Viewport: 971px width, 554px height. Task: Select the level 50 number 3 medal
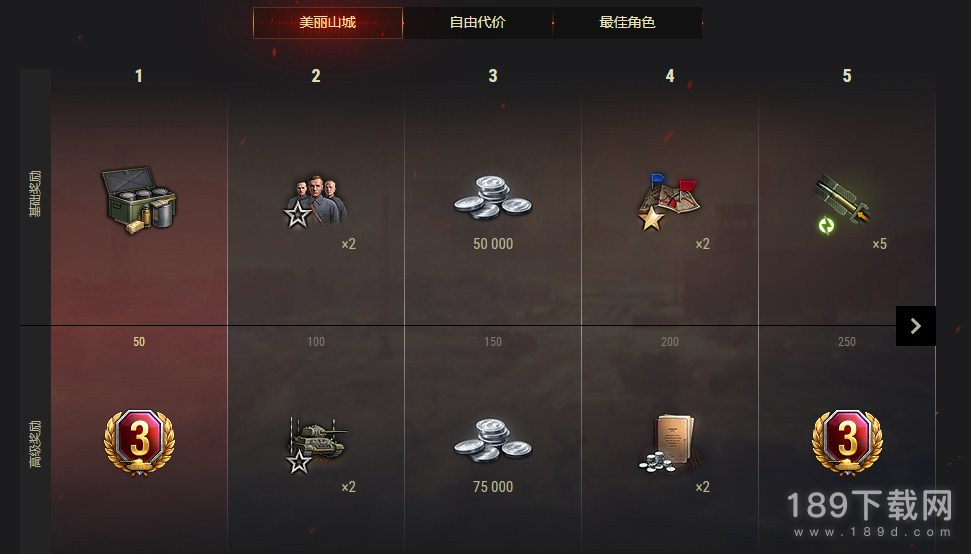pos(139,442)
